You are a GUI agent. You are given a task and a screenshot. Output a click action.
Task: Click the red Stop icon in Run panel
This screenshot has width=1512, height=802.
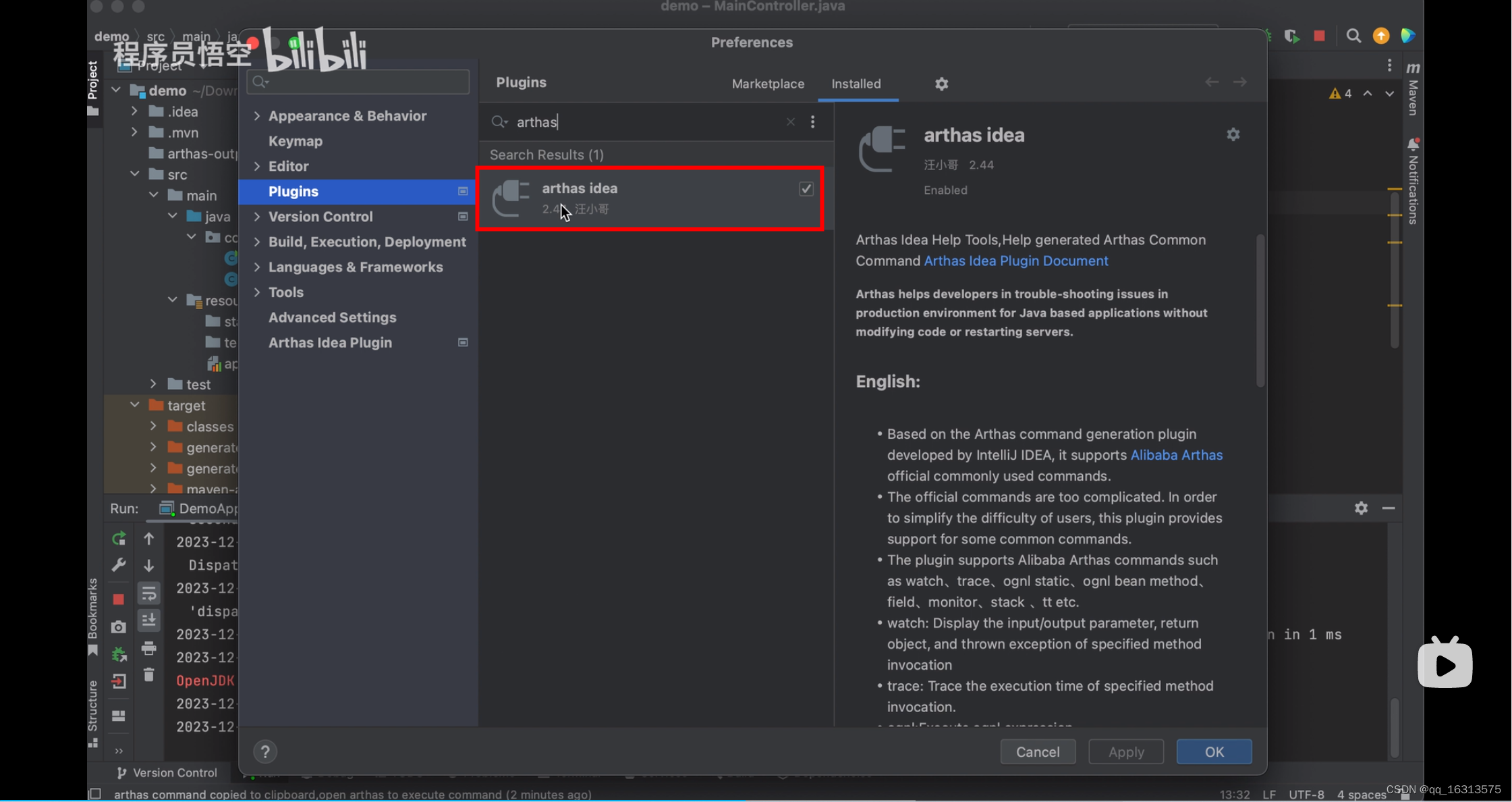coord(119,599)
